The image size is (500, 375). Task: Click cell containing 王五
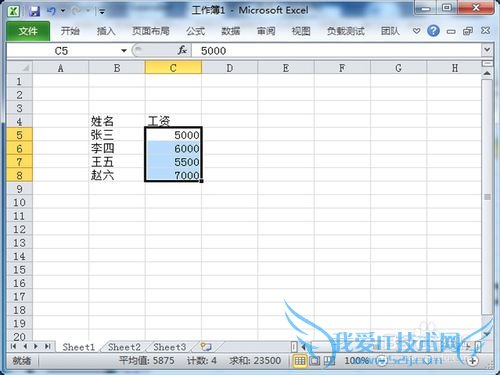pos(117,162)
